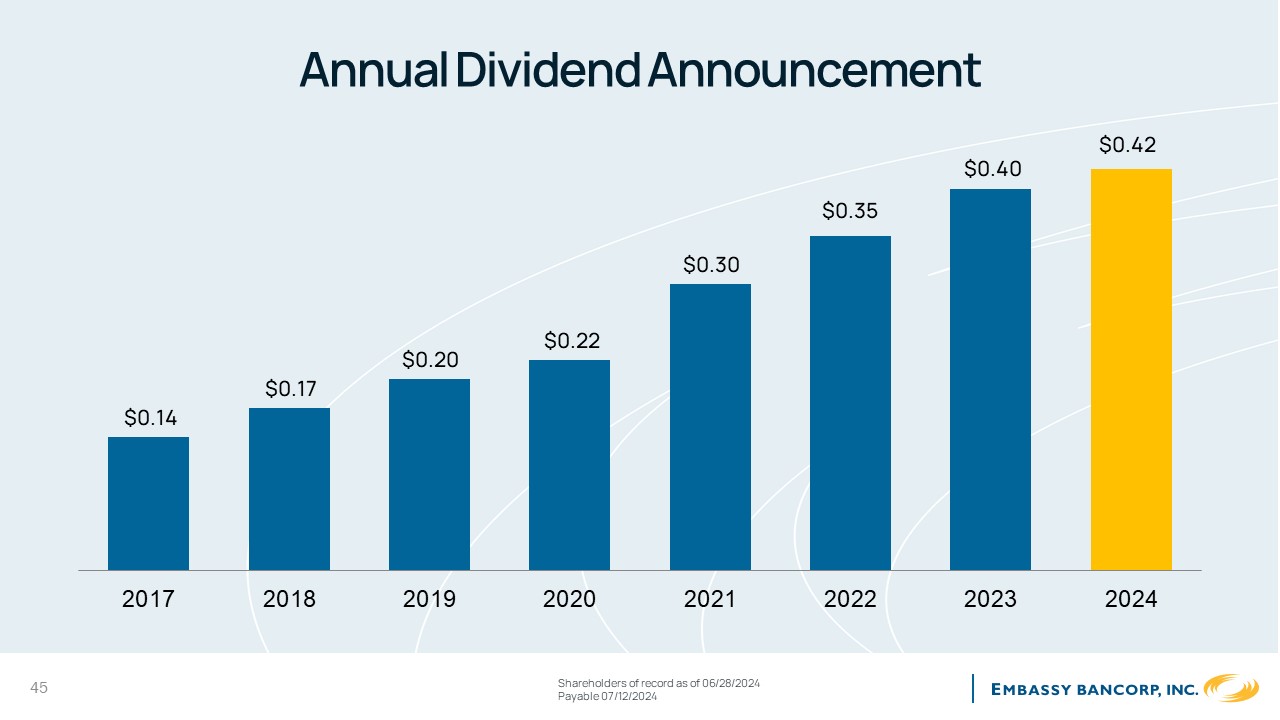
Task: Click the Embassy Bancorp swirl logo icon
Action: click(x=1231, y=688)
